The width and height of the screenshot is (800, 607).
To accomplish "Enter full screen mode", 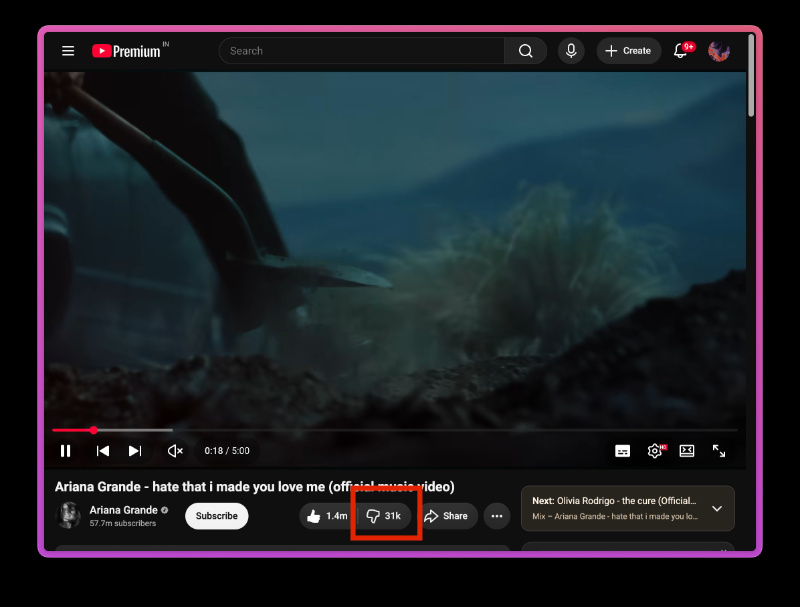I will coord(719,451).
